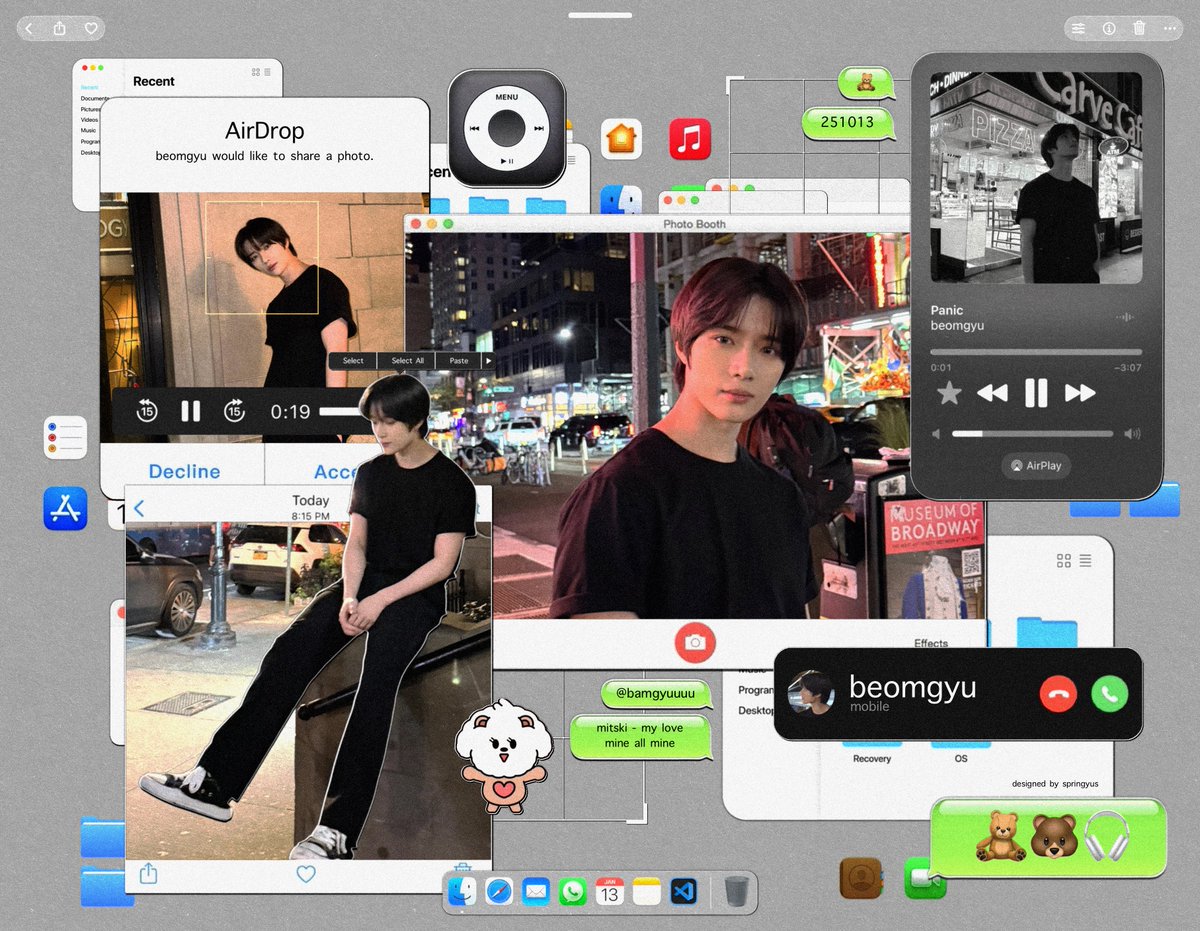The height and width of the screenshot is (931, 1200).
Task: Open the Home app icon
Action: (622, 139)
